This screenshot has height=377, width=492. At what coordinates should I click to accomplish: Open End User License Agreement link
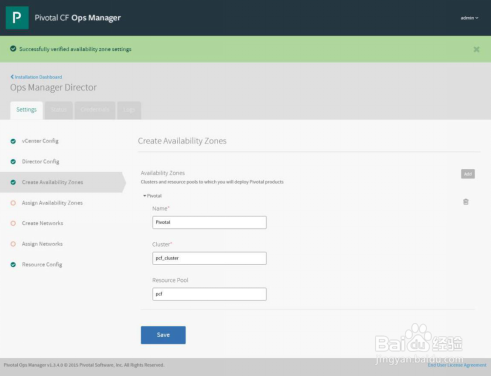pyautogui.click(x=457, y=365)
